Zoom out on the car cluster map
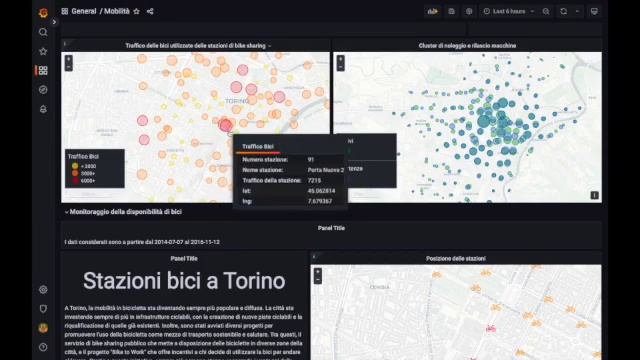This screenshot has height=360, width=640. (340, 67)
